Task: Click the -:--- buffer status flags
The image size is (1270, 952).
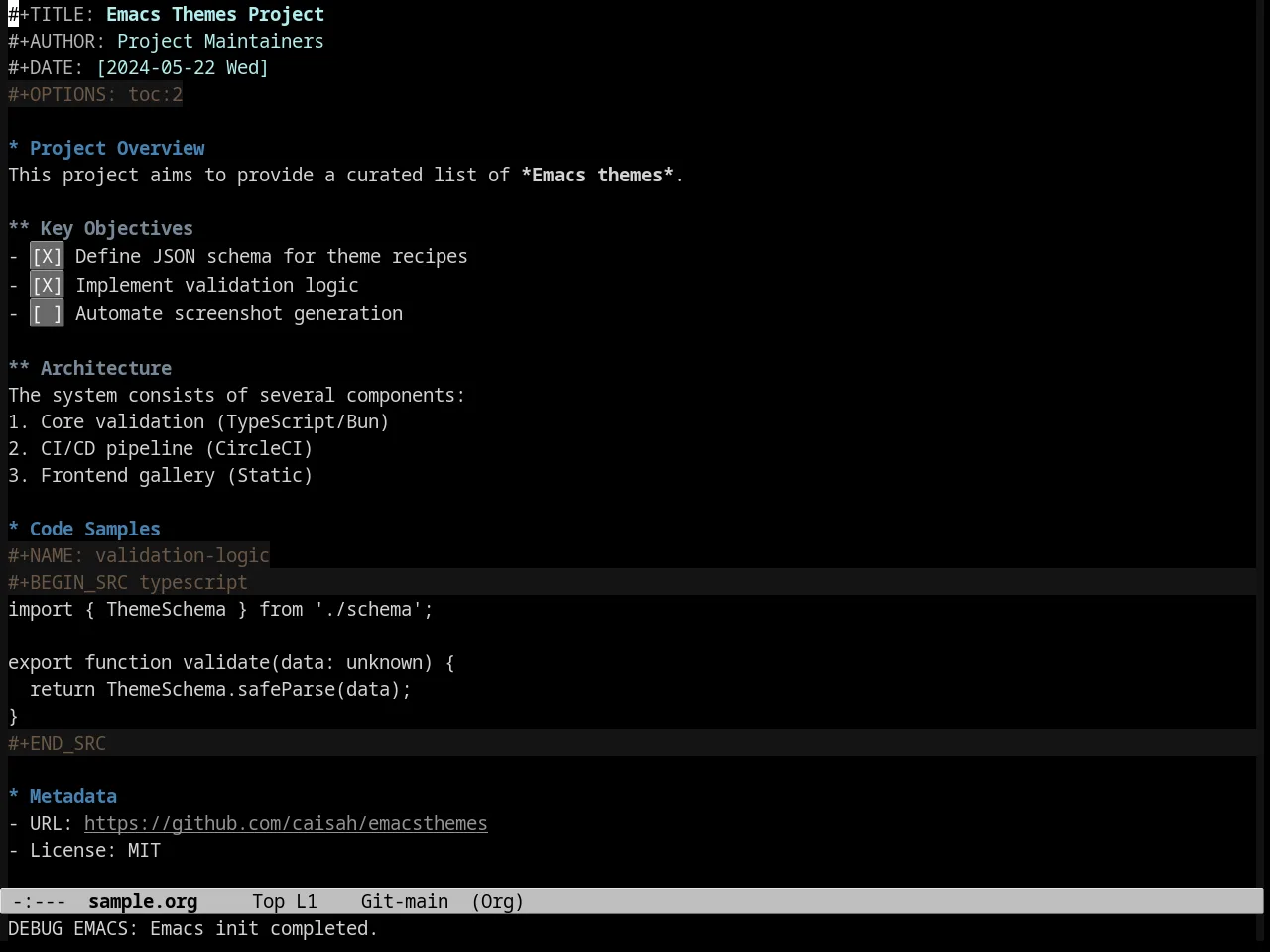Action: pos(40,902)
